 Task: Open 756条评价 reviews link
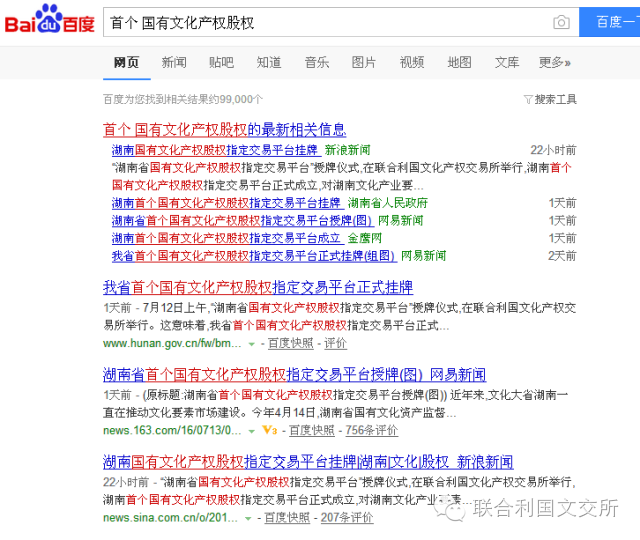pyautogui.click(x=372, y=430)
